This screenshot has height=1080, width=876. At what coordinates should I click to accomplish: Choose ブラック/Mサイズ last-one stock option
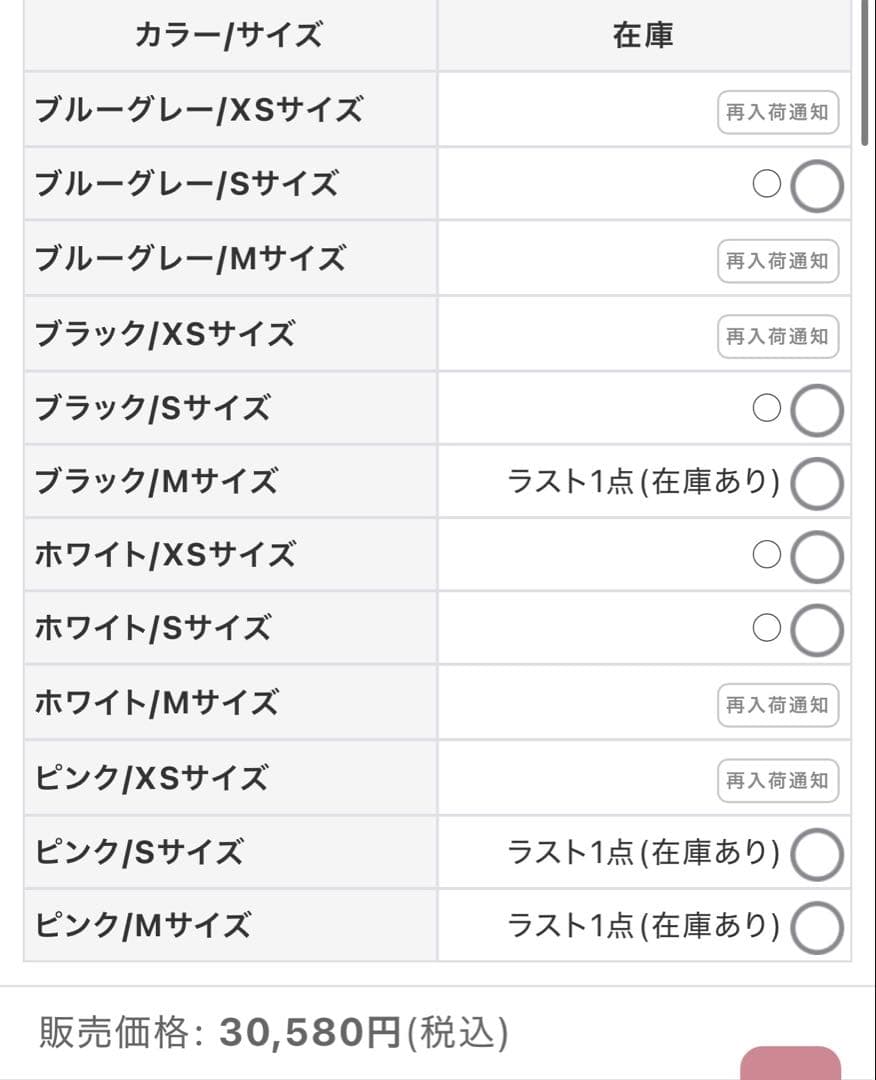[x=817, y=484]
